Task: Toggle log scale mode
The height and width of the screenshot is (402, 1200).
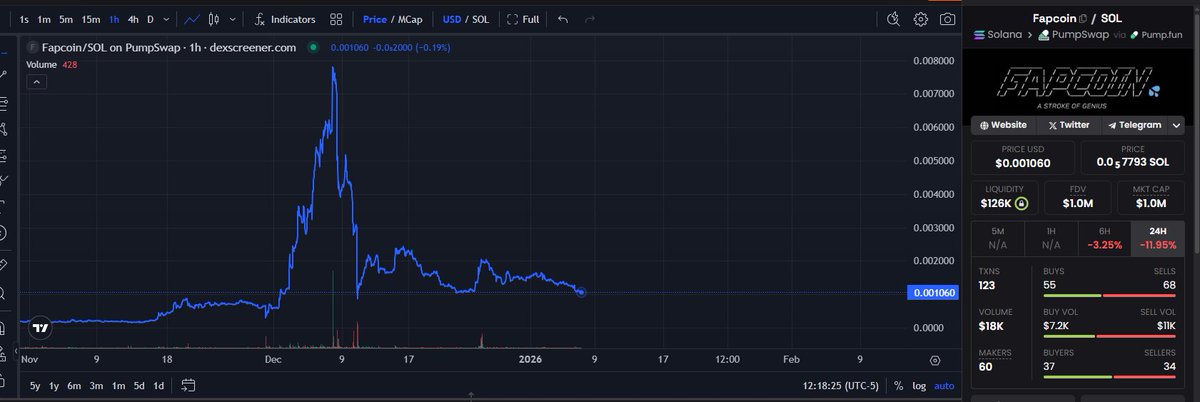Action: pos(917,385)
